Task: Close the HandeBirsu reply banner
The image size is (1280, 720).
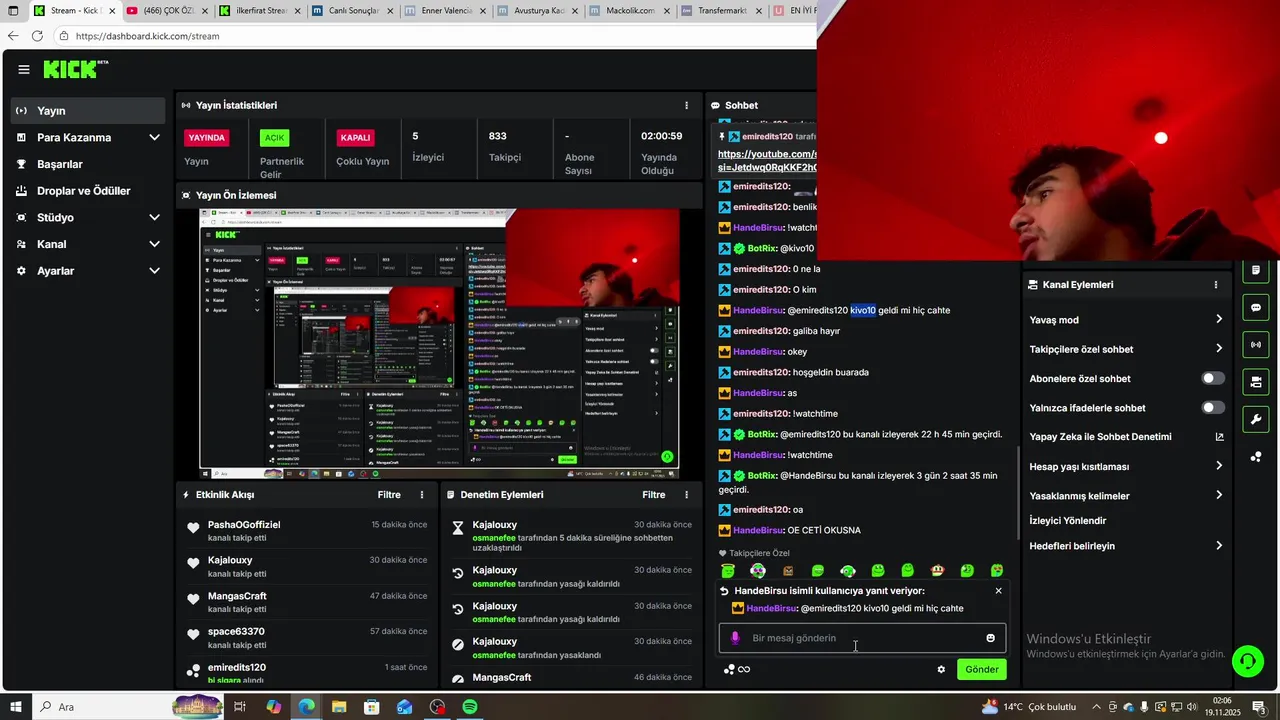Action: coord(998,591)
